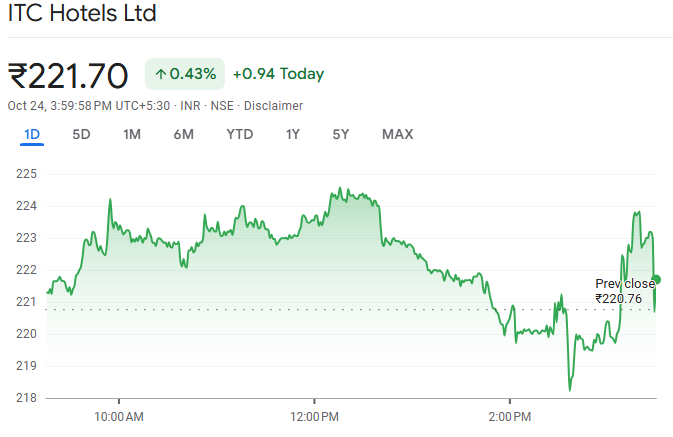
Task: Click the +0.94 Today change text
Action: point(278,74)
